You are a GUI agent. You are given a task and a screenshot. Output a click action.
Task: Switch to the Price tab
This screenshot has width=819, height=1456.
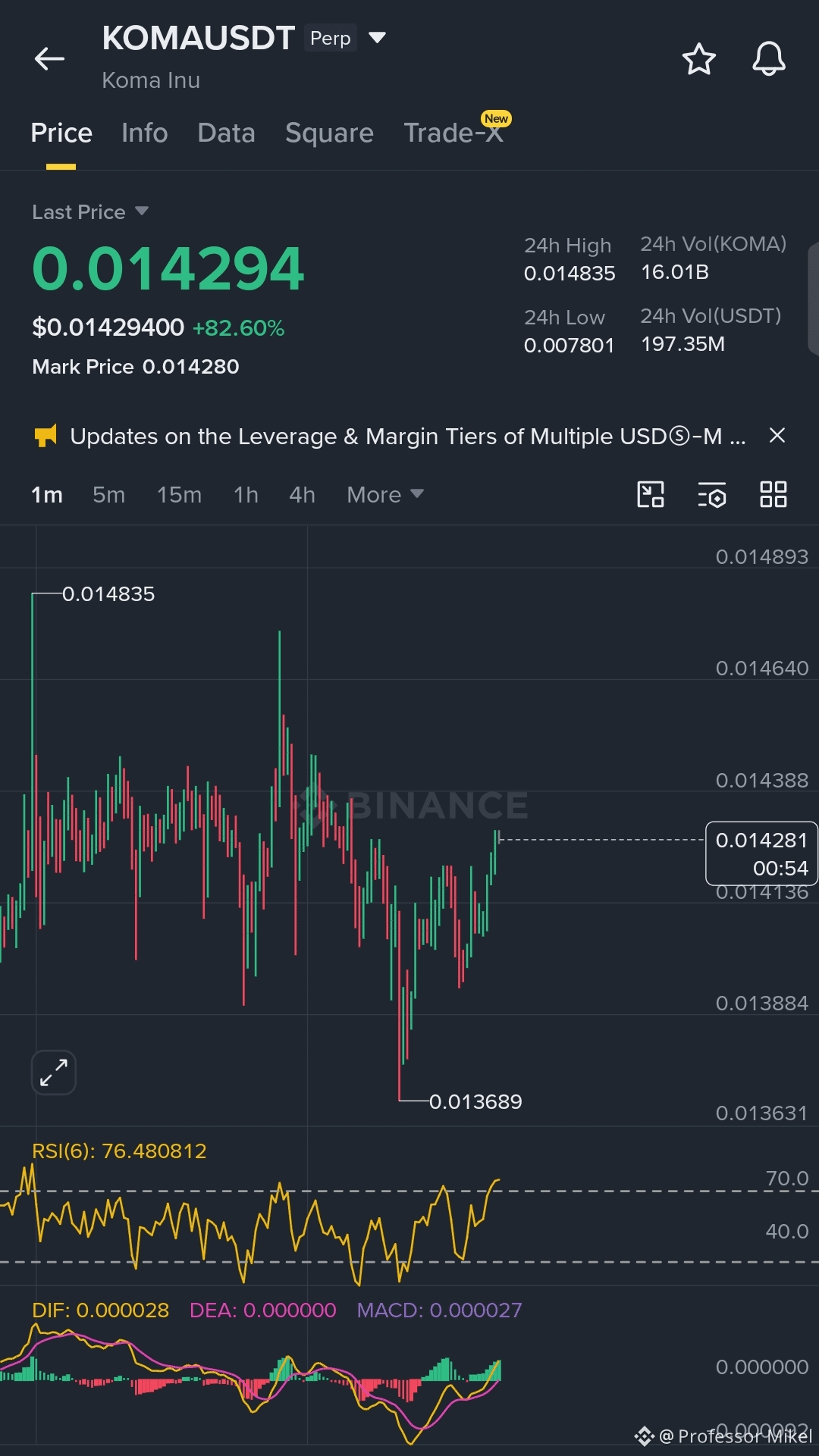coord(61,133)
